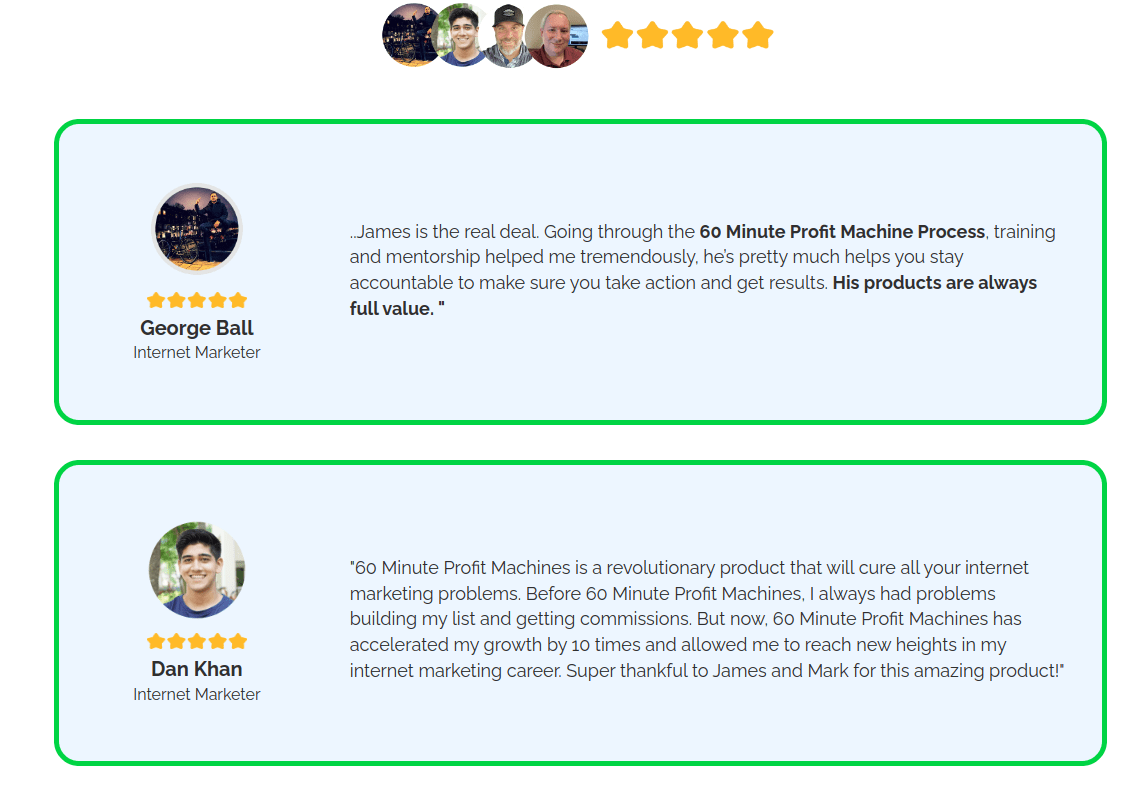Click the top avatar of man wearing cap

[x=509, y=36]
